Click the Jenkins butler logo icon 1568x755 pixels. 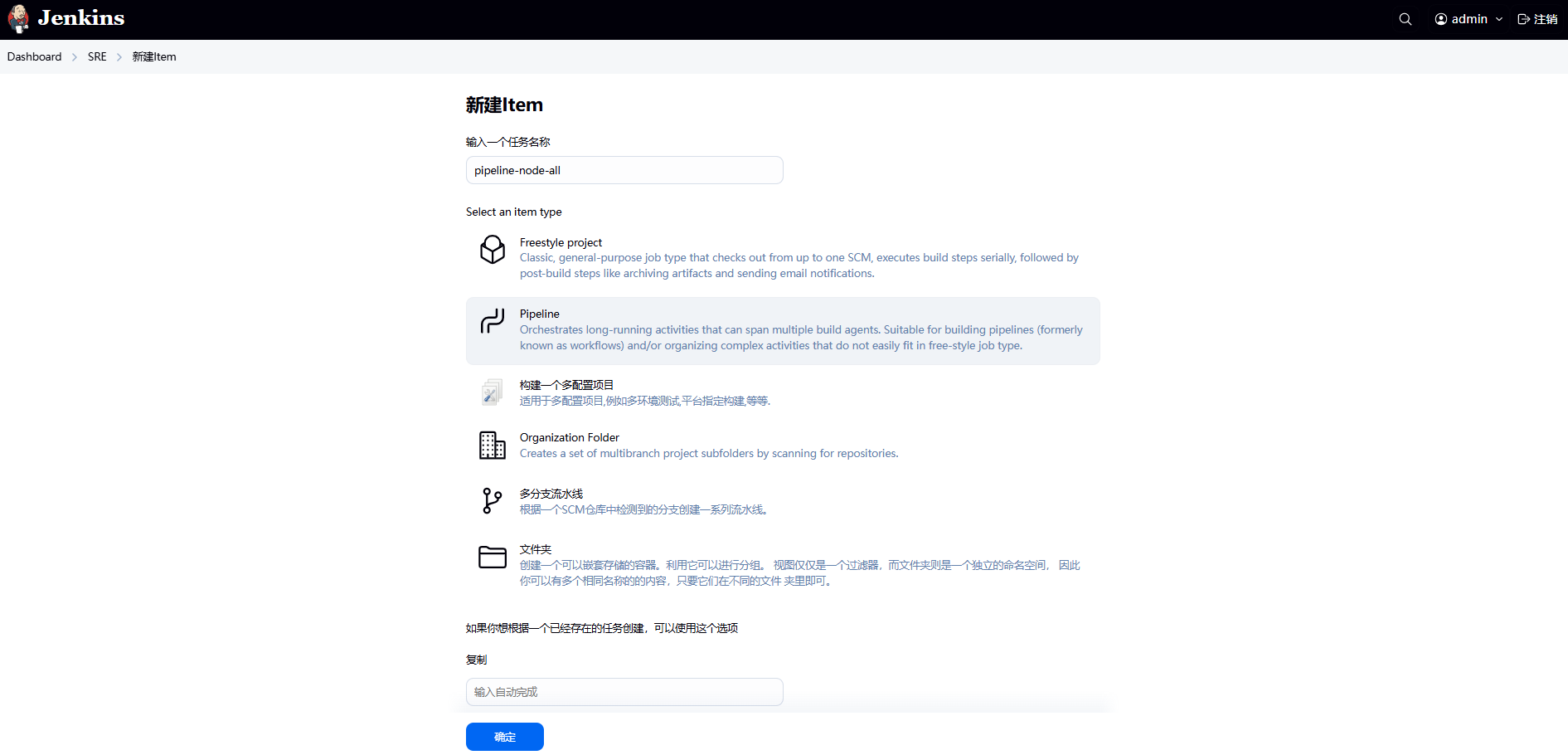18,18
